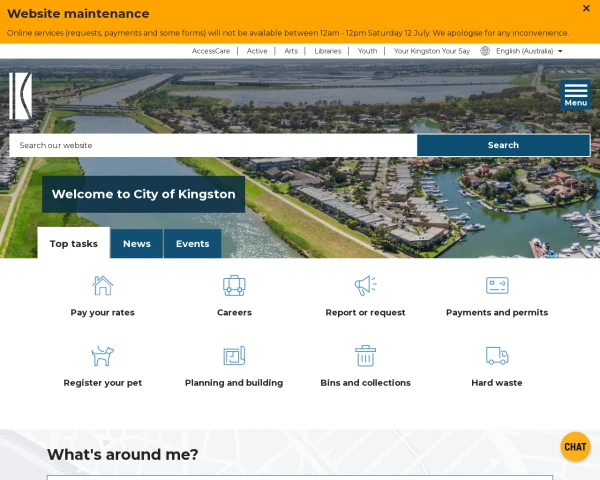The image size is (600, 480).
Task: Click the Planning and building label
Action: (234, 383)
